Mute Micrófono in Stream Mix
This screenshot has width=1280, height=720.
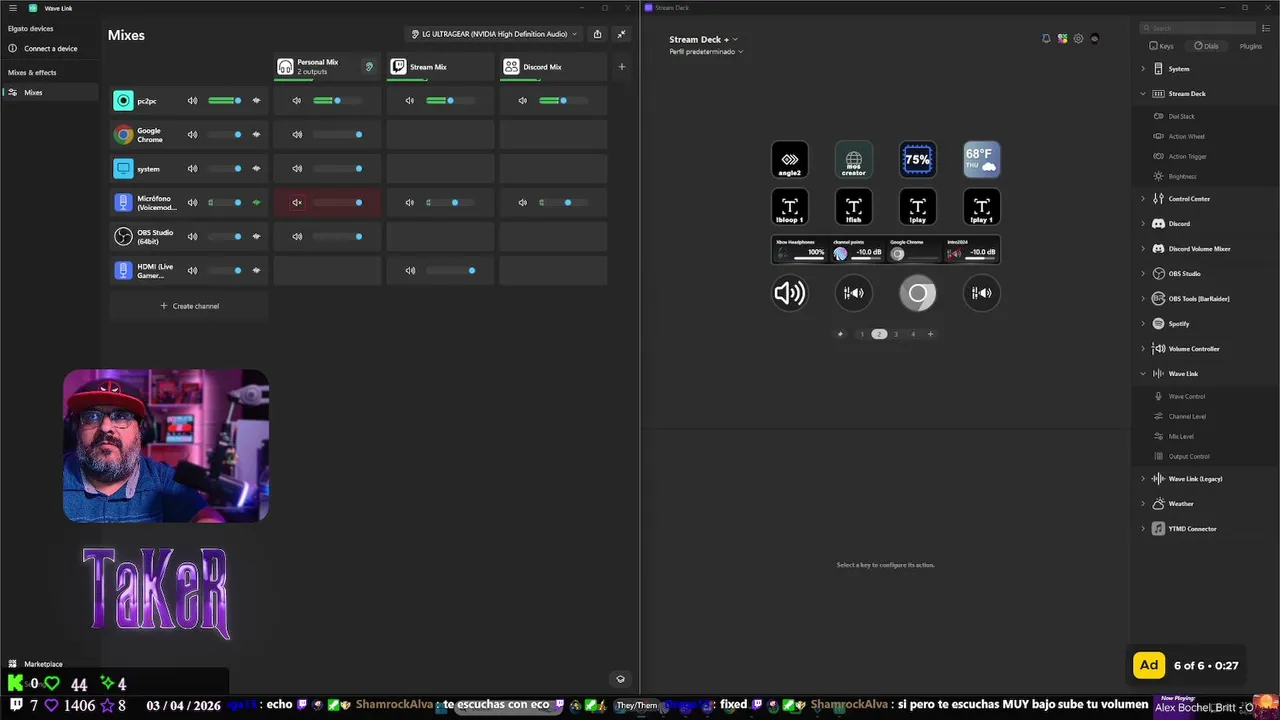(x=410, y=203)
